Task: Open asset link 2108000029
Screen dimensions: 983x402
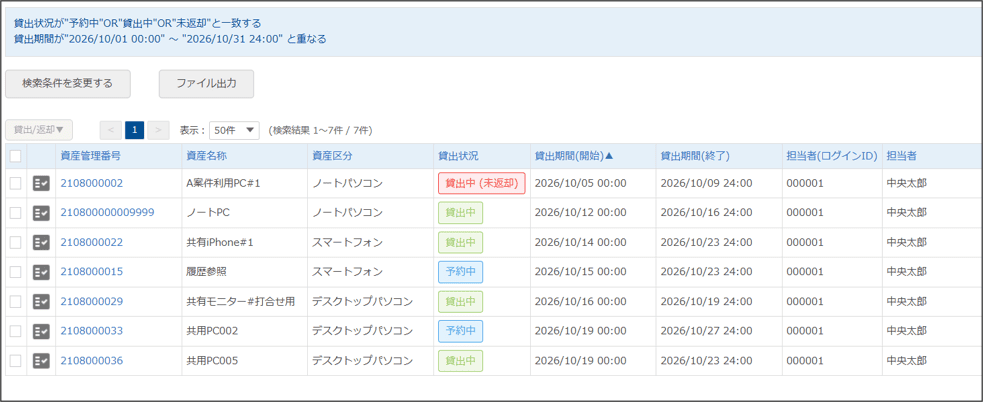Action: click(x=92, y=301)
